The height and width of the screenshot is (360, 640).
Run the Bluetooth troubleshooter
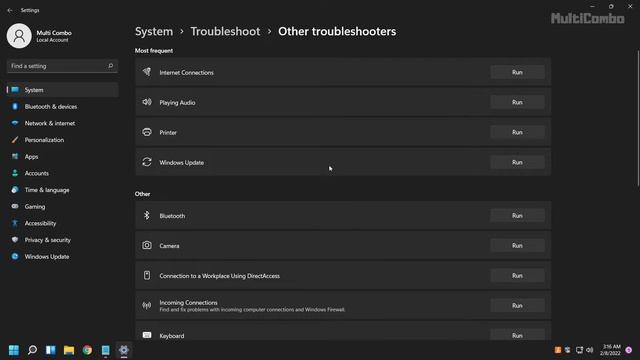click(517, 216)
